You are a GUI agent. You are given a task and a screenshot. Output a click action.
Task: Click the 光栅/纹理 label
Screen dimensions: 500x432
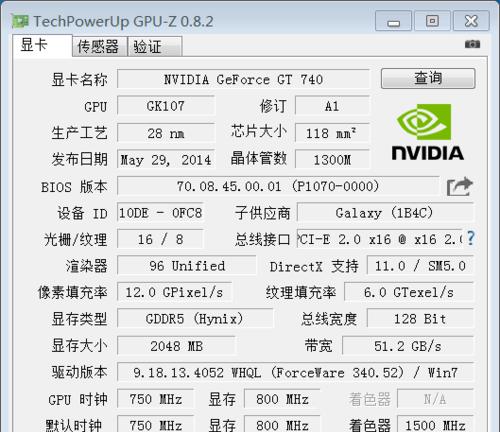click(76, 240)
